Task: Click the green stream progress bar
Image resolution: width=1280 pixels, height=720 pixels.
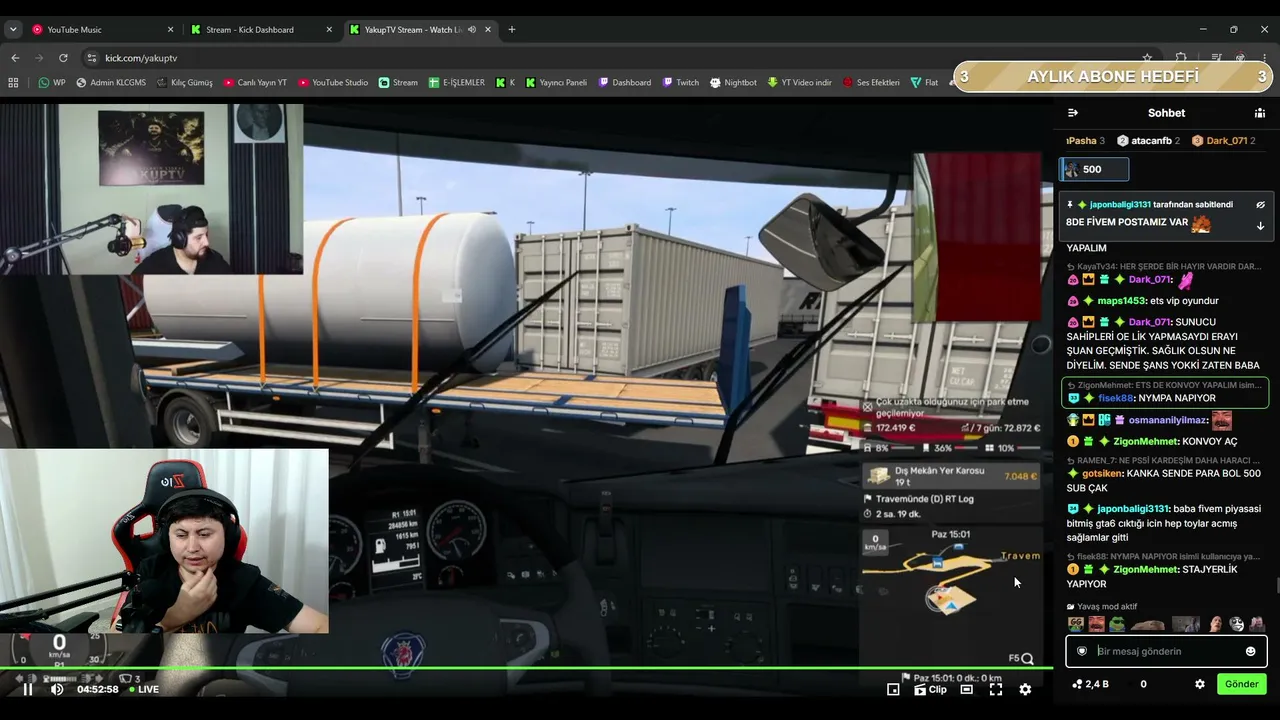Action: (x=526, y=668)
